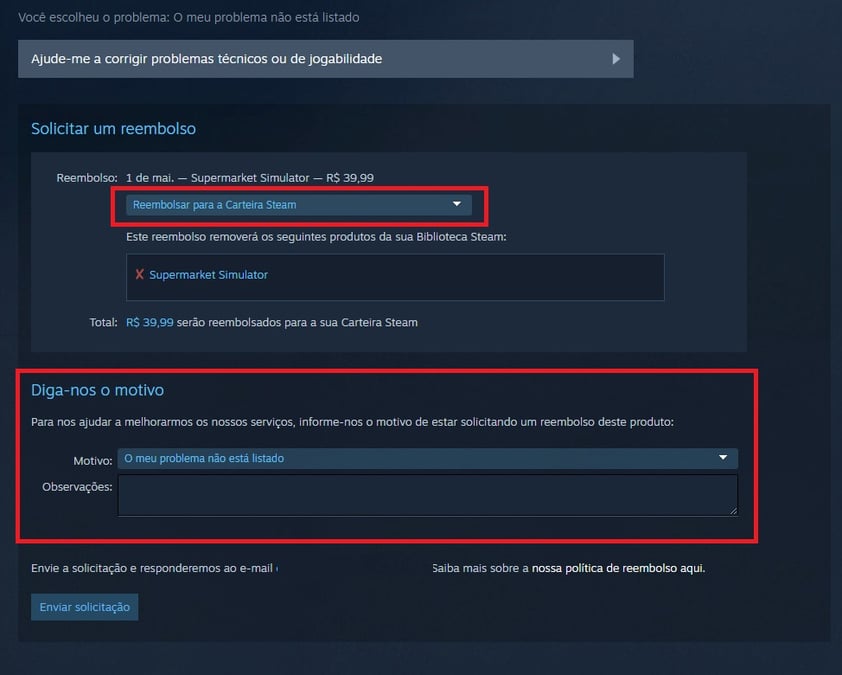Screen dimensions: 842x675
Task: Click the Observações field label
Action: [77, 487]
